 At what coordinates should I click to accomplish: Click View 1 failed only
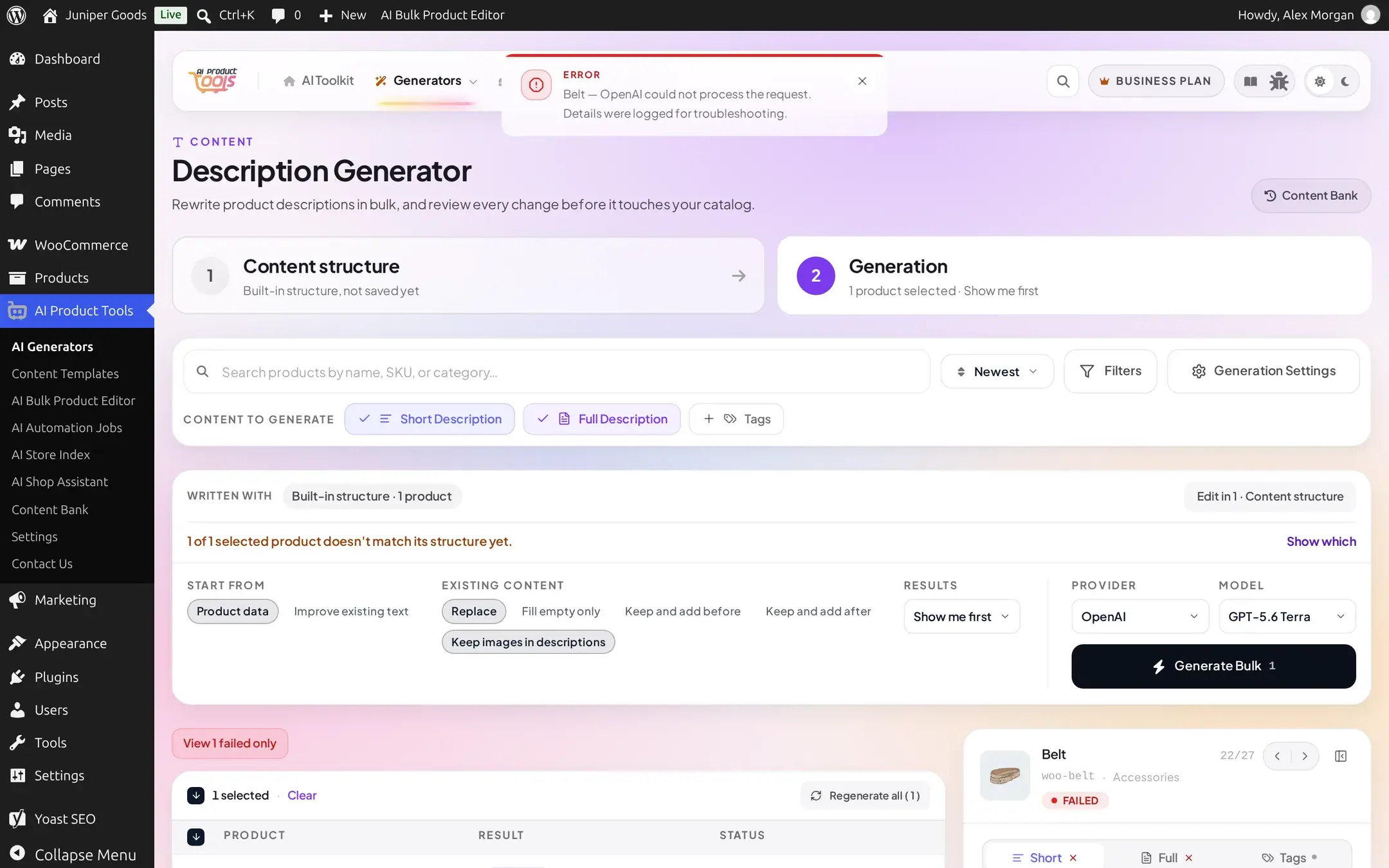pyautogui.click(x=230, y=743)
